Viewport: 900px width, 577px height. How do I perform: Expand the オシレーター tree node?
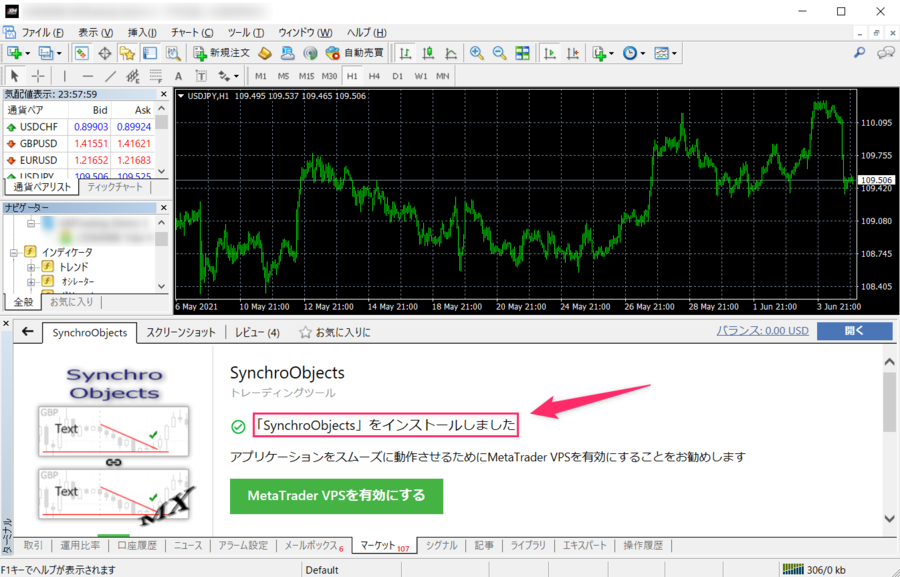tap(31, 282)
